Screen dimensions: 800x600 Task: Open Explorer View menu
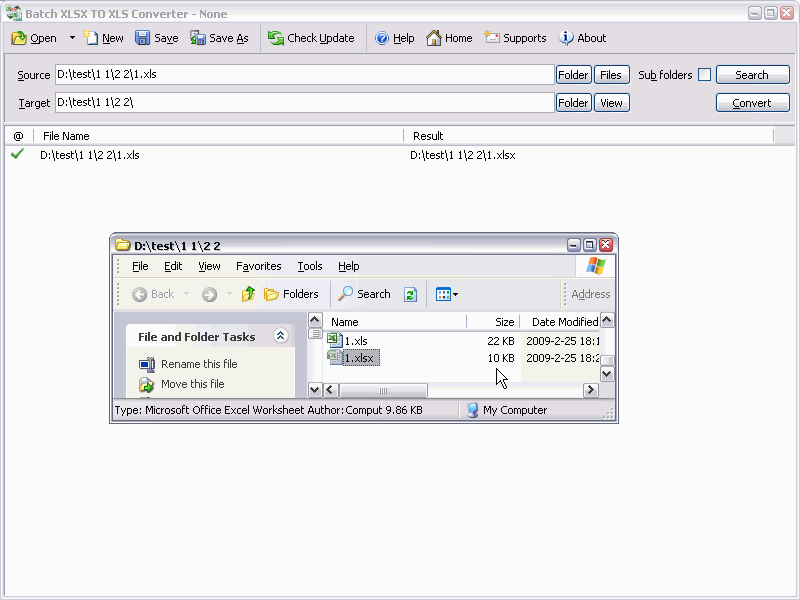click(209, 266)
